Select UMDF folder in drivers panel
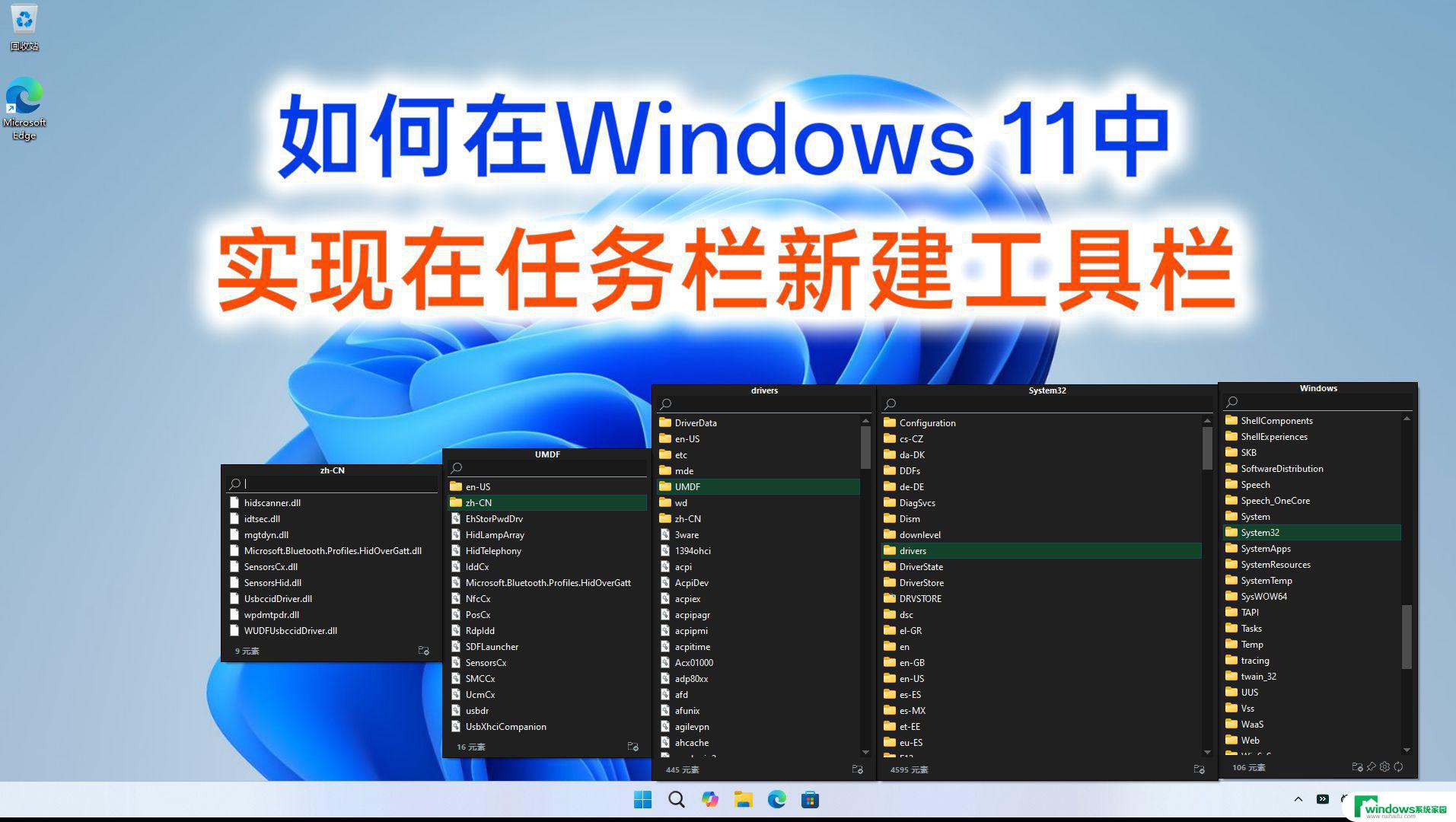Screen dimensions: 1456x822 coord(758,487)
